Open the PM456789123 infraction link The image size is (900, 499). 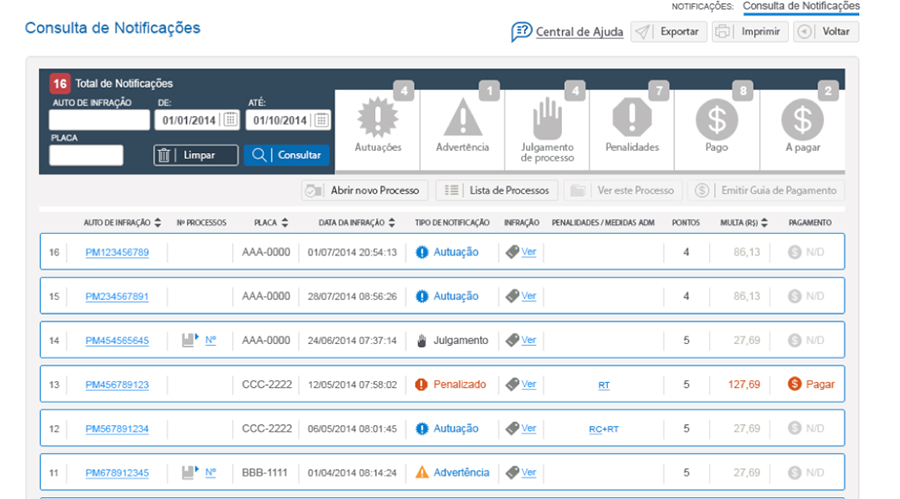tap(117, 384)
